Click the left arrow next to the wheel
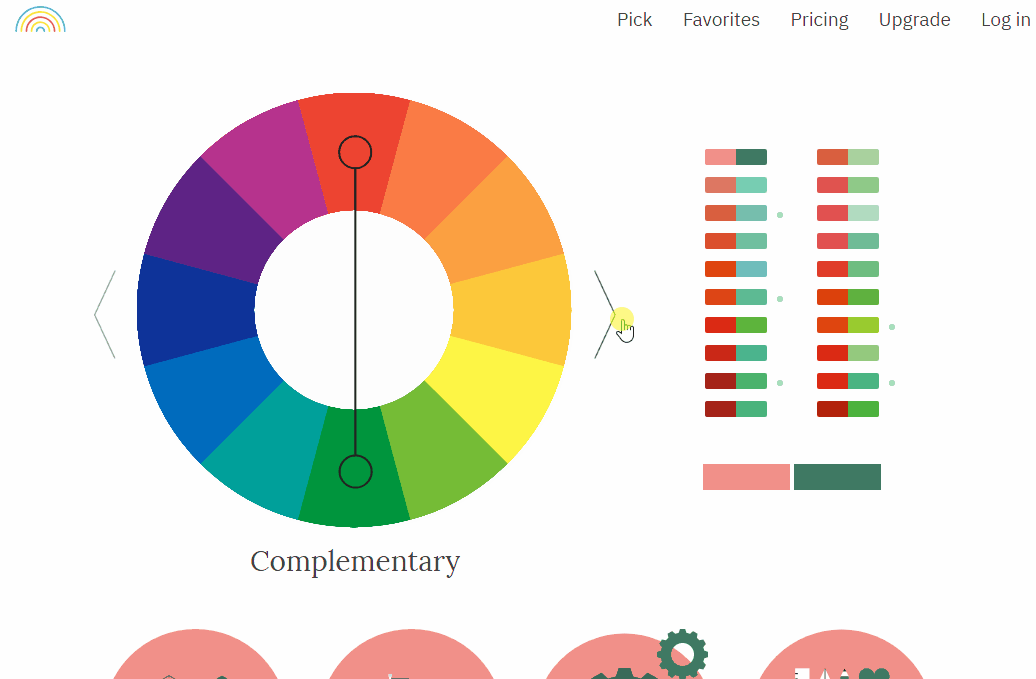Viewport: 1036px width, 679px height. (105, 314)
